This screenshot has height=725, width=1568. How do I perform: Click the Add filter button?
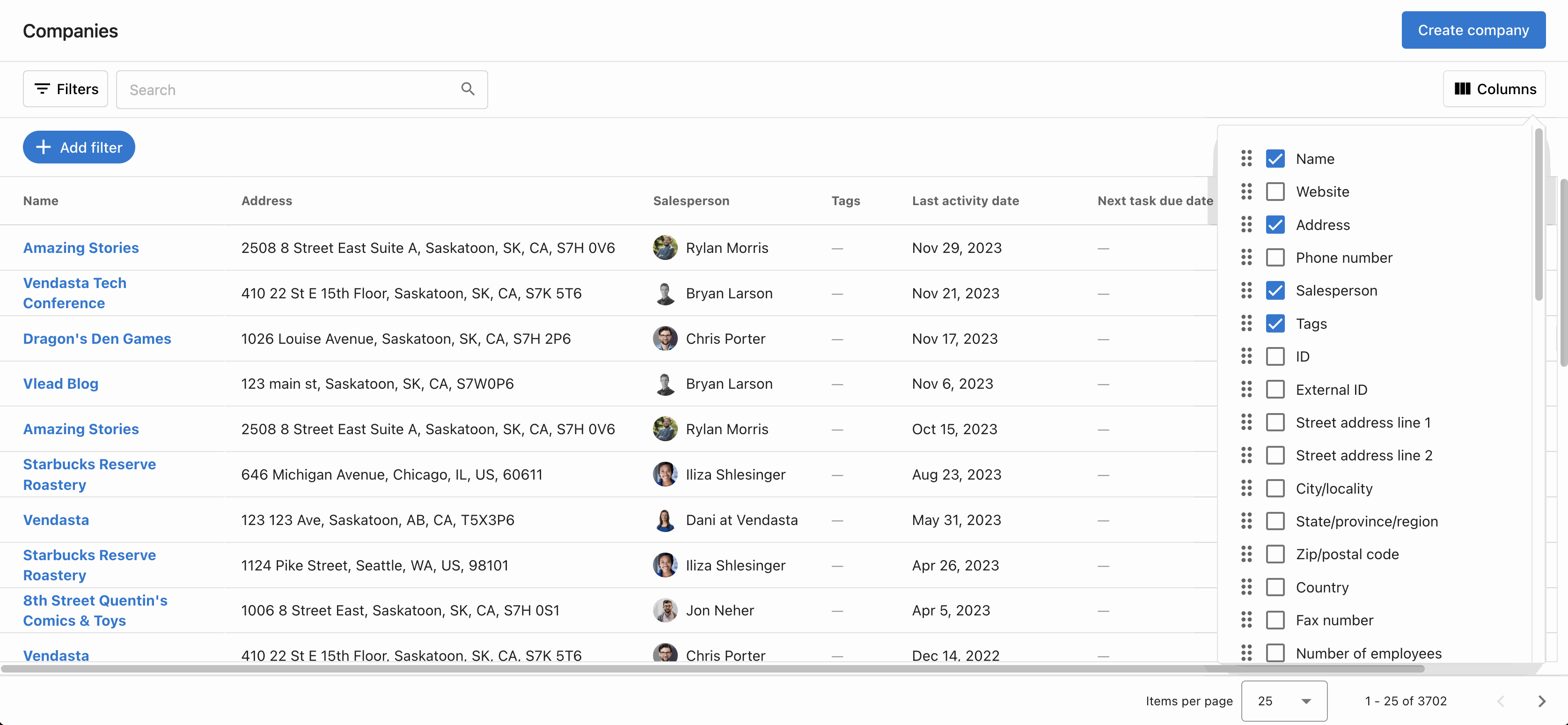(x=79, y=147)
